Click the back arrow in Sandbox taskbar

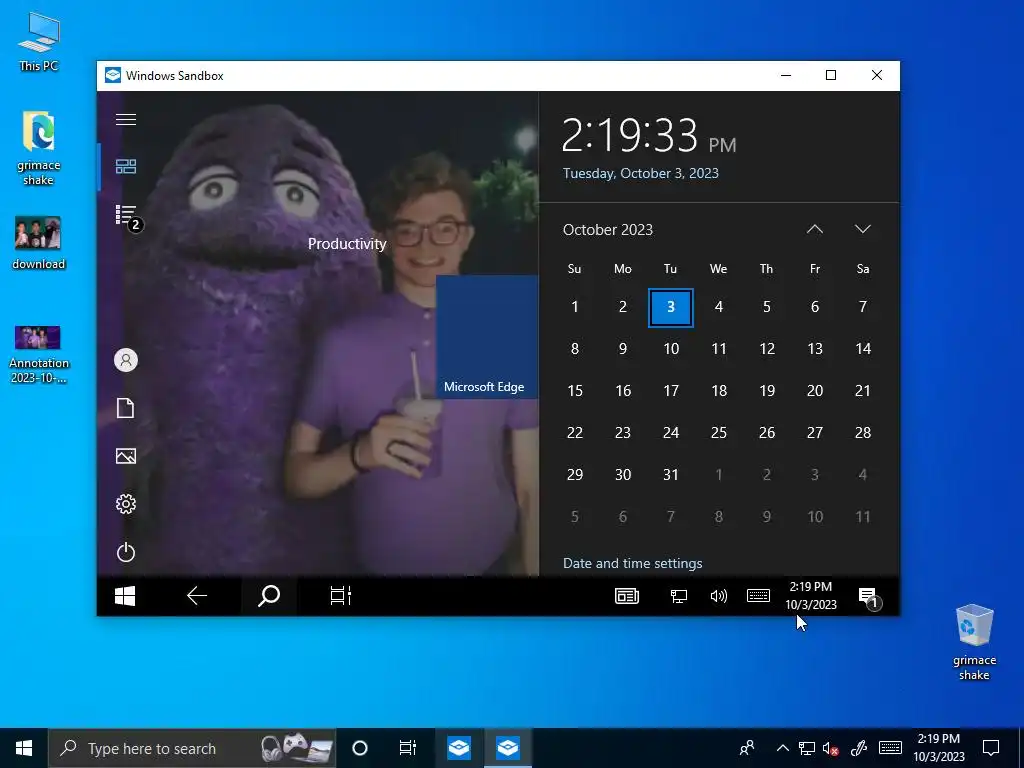197,596
